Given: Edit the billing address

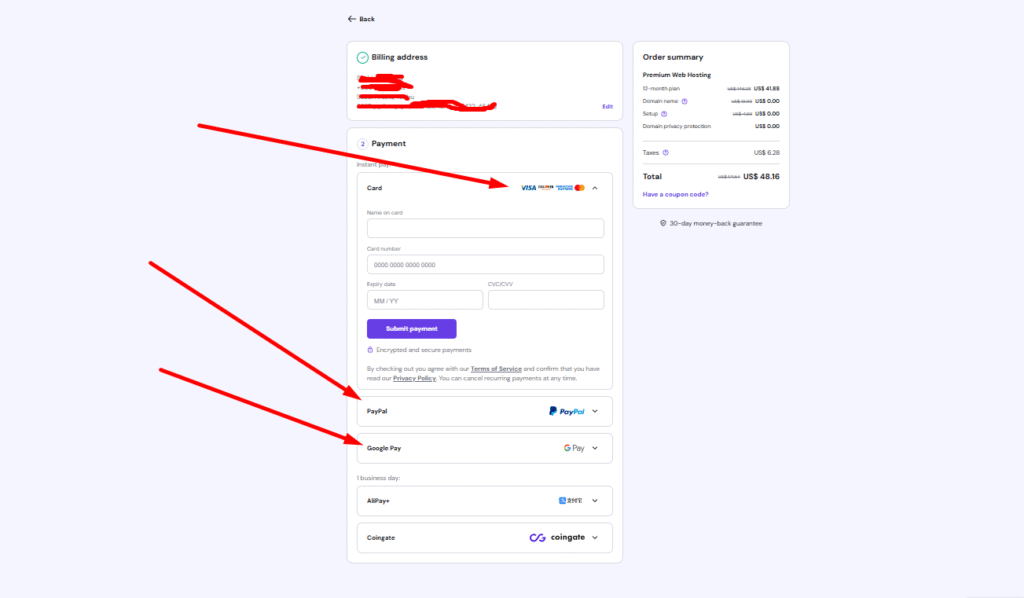Looking at the screenshot, I should [607, 106].
